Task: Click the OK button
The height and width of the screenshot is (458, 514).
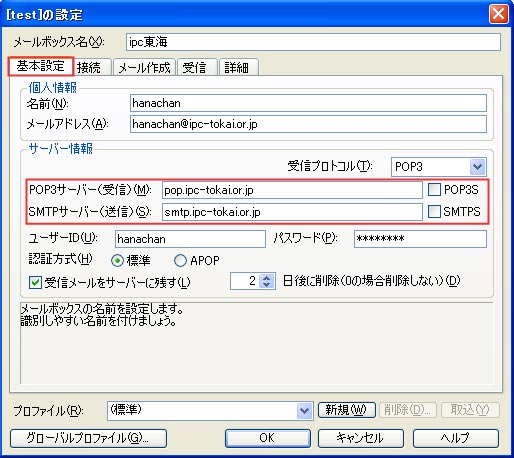Action: point(268,438)
